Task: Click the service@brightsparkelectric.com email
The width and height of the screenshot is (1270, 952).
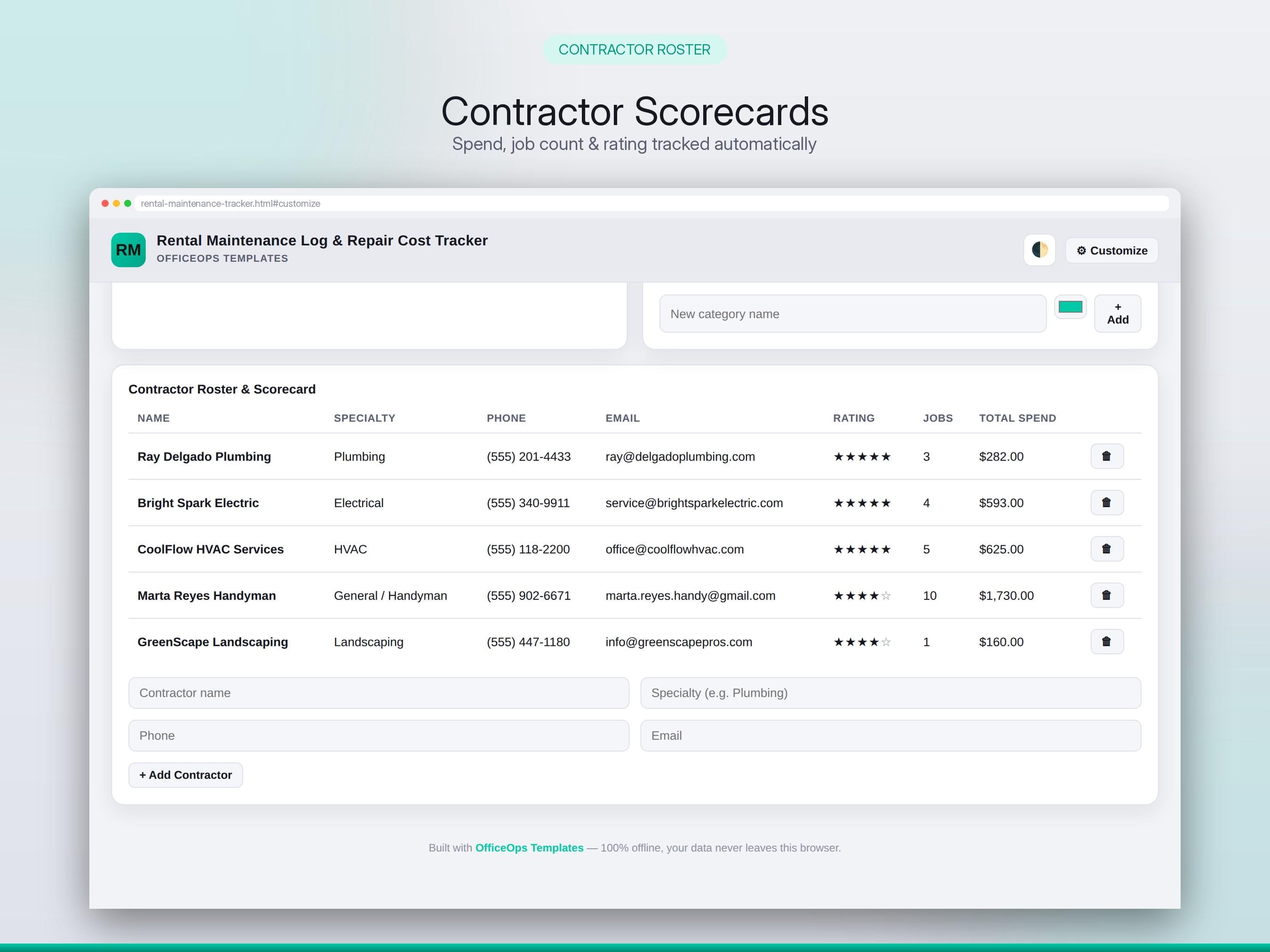Action: (x=694, y=503)
